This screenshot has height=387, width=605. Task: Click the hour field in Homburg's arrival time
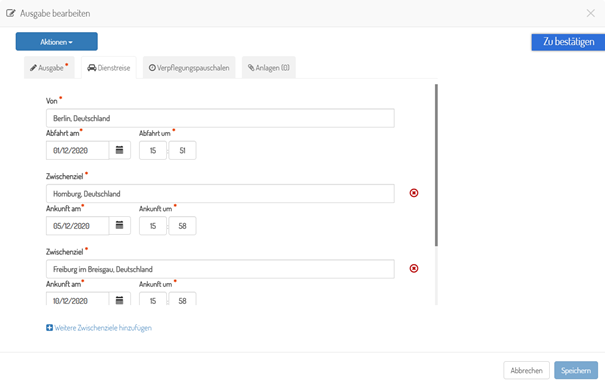pos(153,226)
